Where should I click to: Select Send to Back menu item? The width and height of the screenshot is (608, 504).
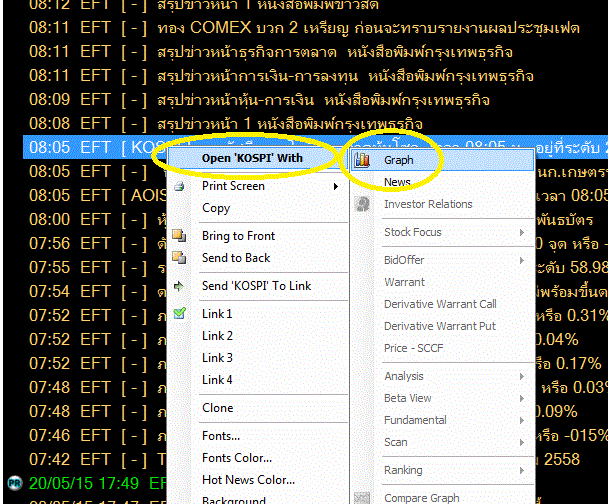coord(236,258)
